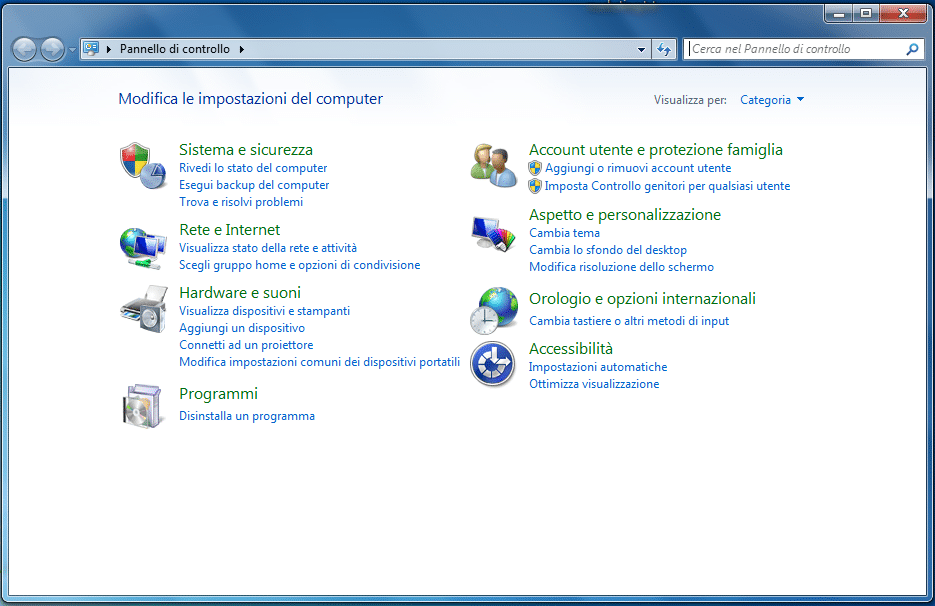Click the refresh icon in the address bar
The width and height of the screenshot is (935, 606).
664,48
